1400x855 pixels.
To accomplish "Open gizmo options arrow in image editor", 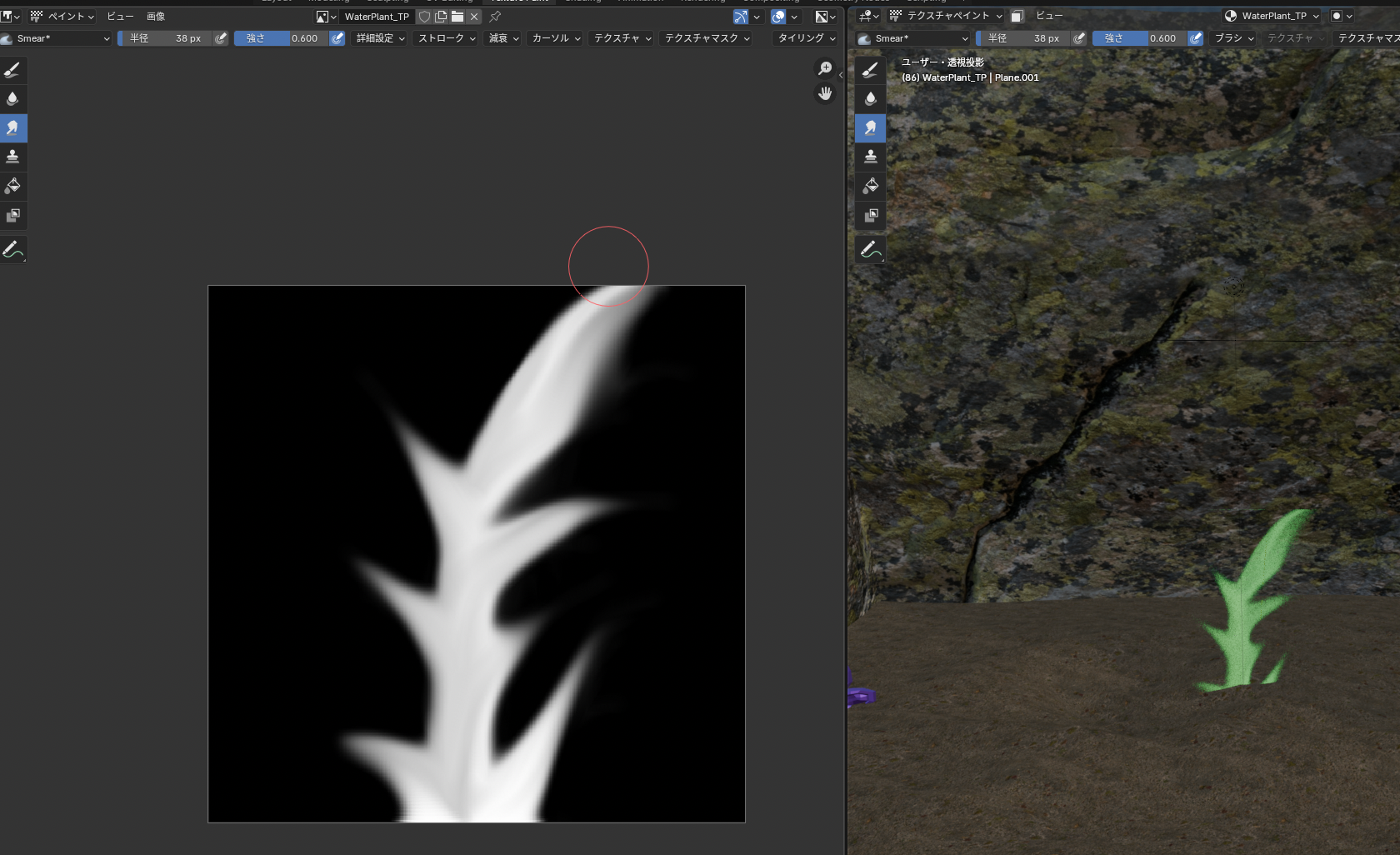I will click(x=757, y=17).
